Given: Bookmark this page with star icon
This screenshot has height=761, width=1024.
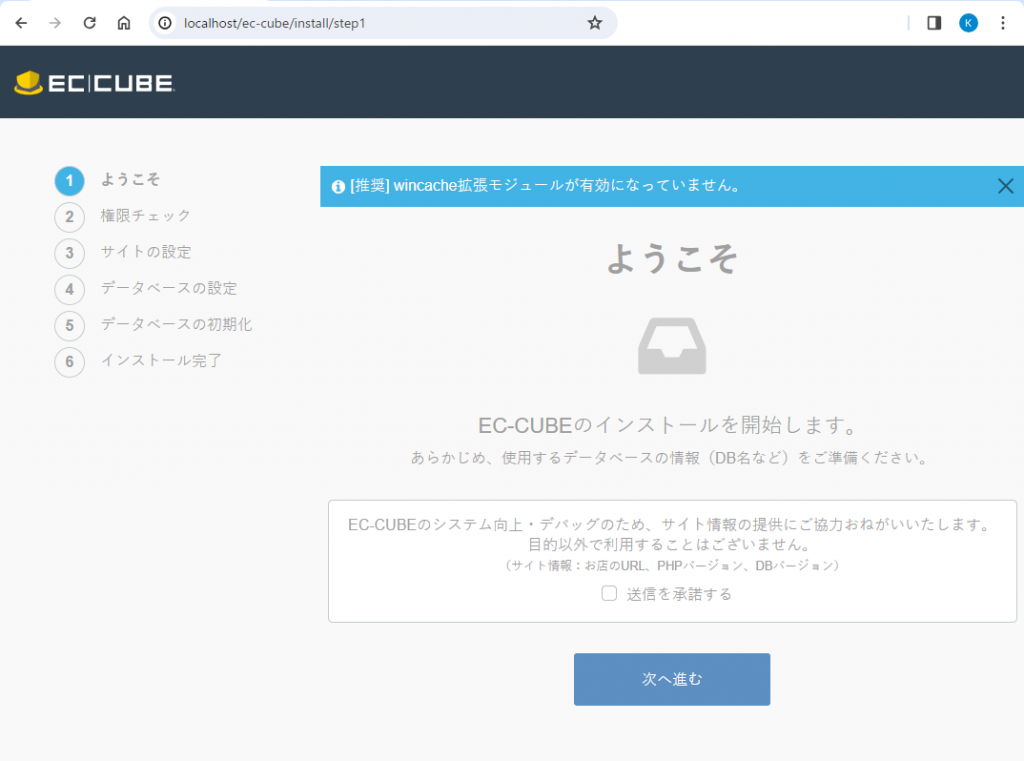Looking at the screenshot, I should pos(595,23).
